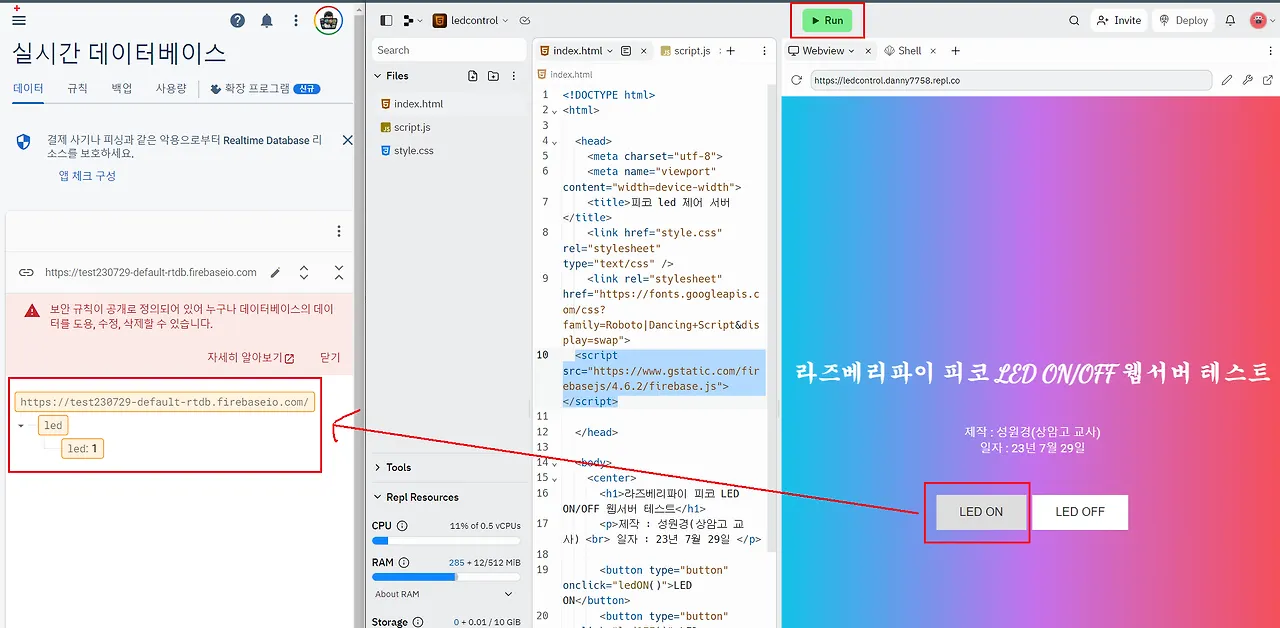Create a new folder icon
This screenshot has width=1280, height=628.
(493, 76)
